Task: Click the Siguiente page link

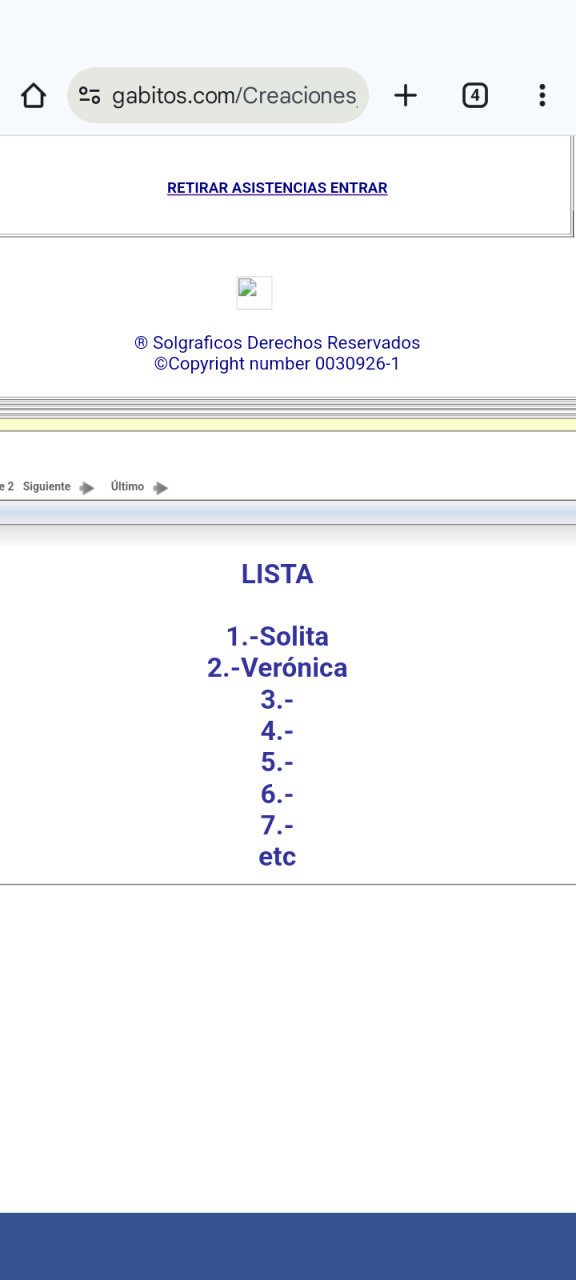Action: click(x=47, y=487)
